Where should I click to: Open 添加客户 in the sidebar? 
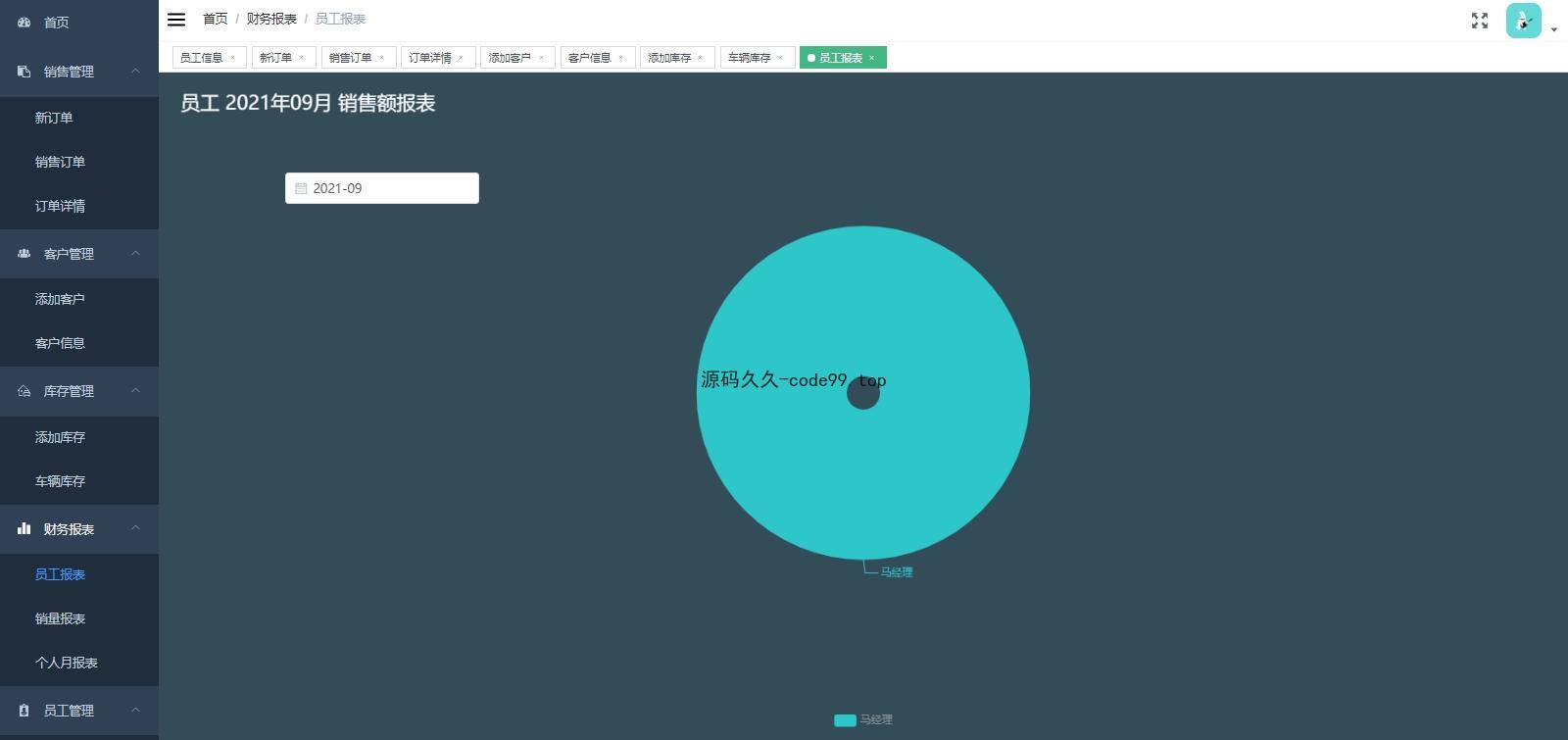coord(79,299)
